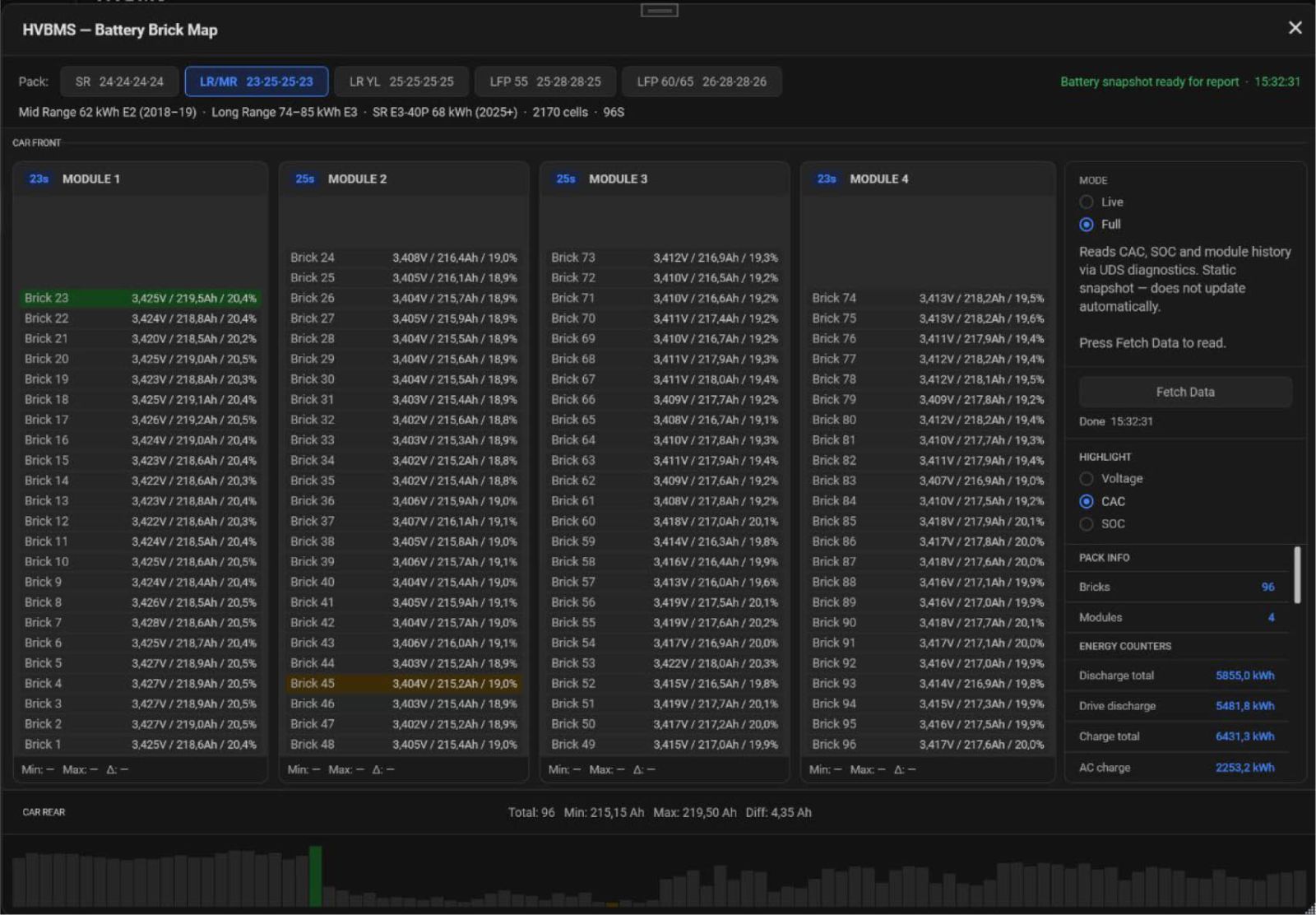Click the Total/Min/Max/Diff summary line
Viewport: 1316px width, 915px height.
pos(659,812)
